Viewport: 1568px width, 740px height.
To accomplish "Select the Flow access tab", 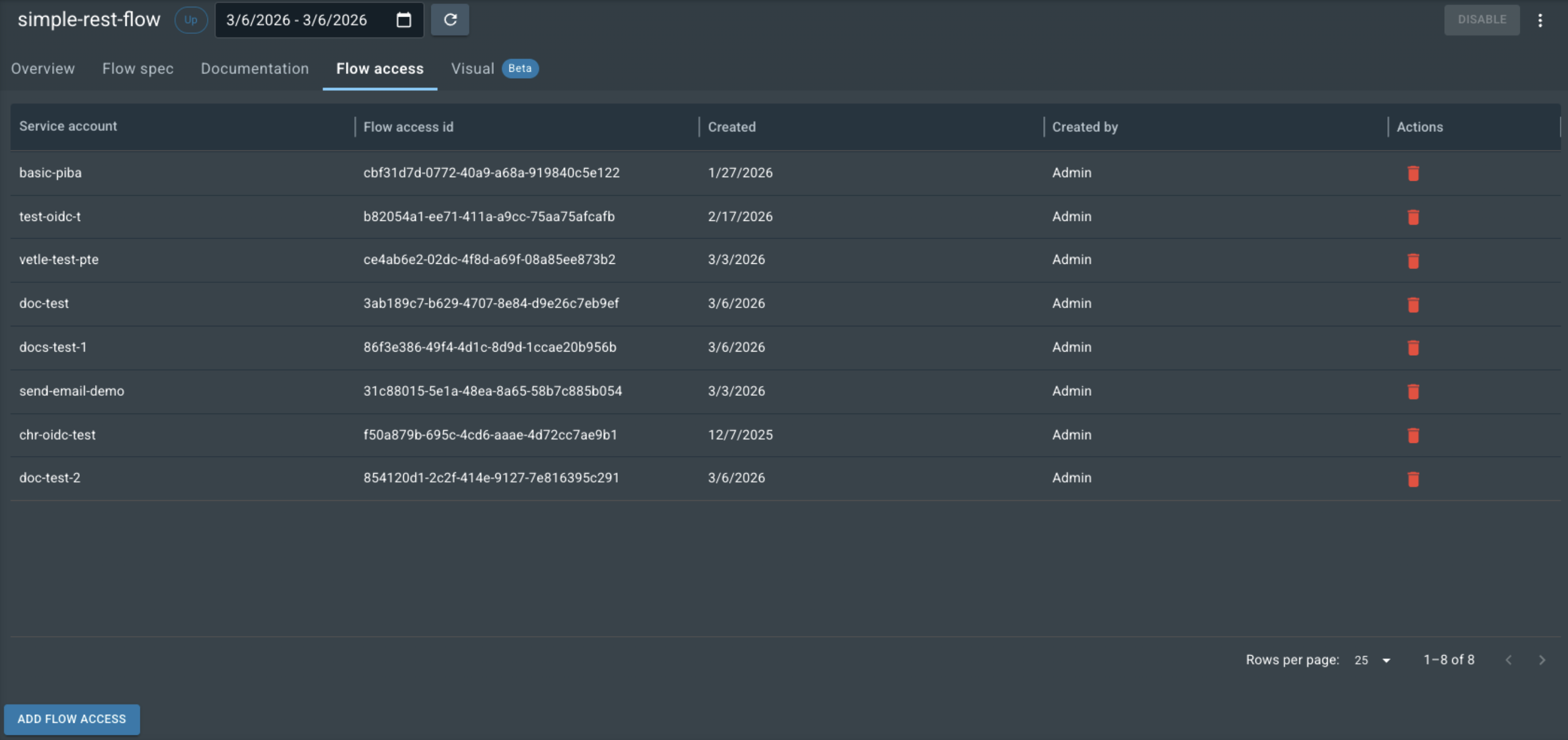I will pos(380,69).
